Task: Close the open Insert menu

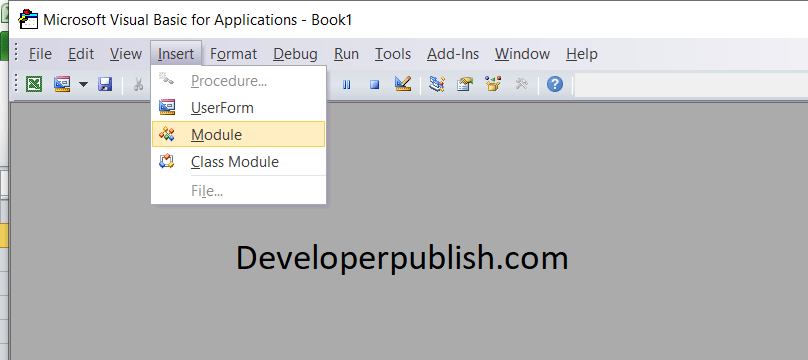Action: point(176,54)
